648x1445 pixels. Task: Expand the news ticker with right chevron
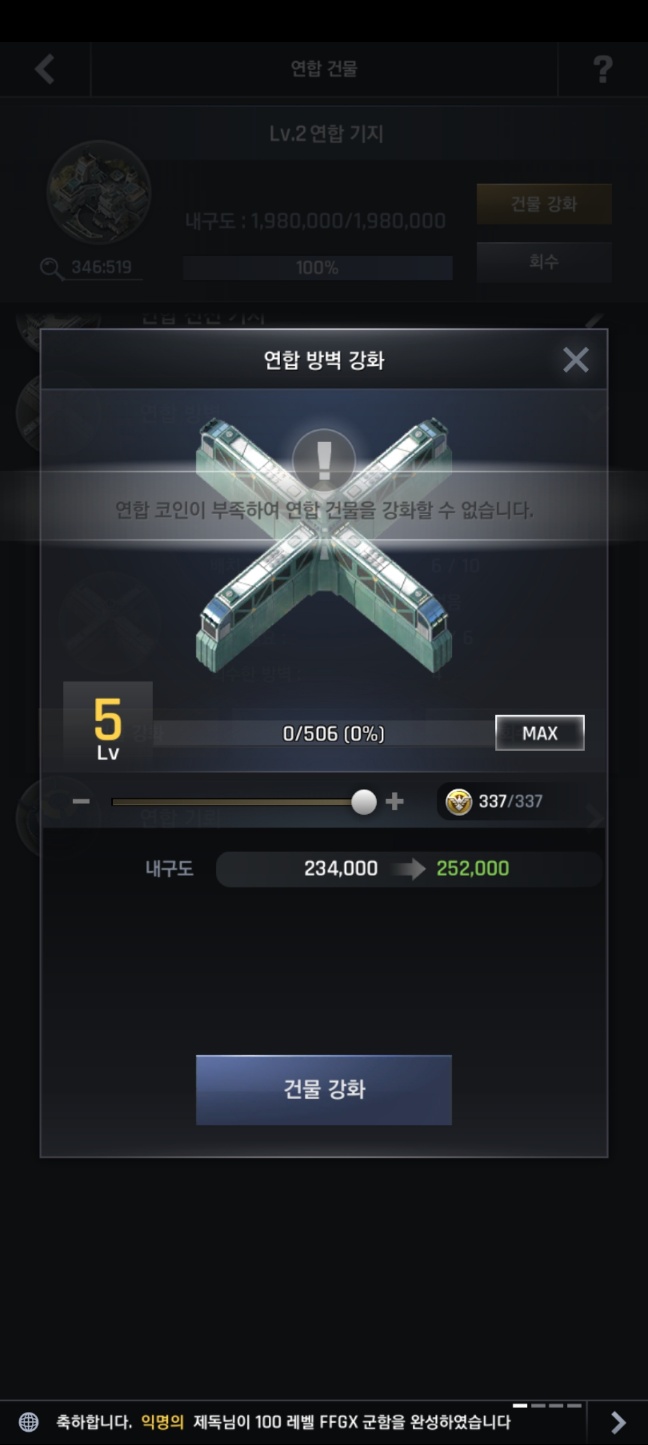click(x=618, y=1421)
